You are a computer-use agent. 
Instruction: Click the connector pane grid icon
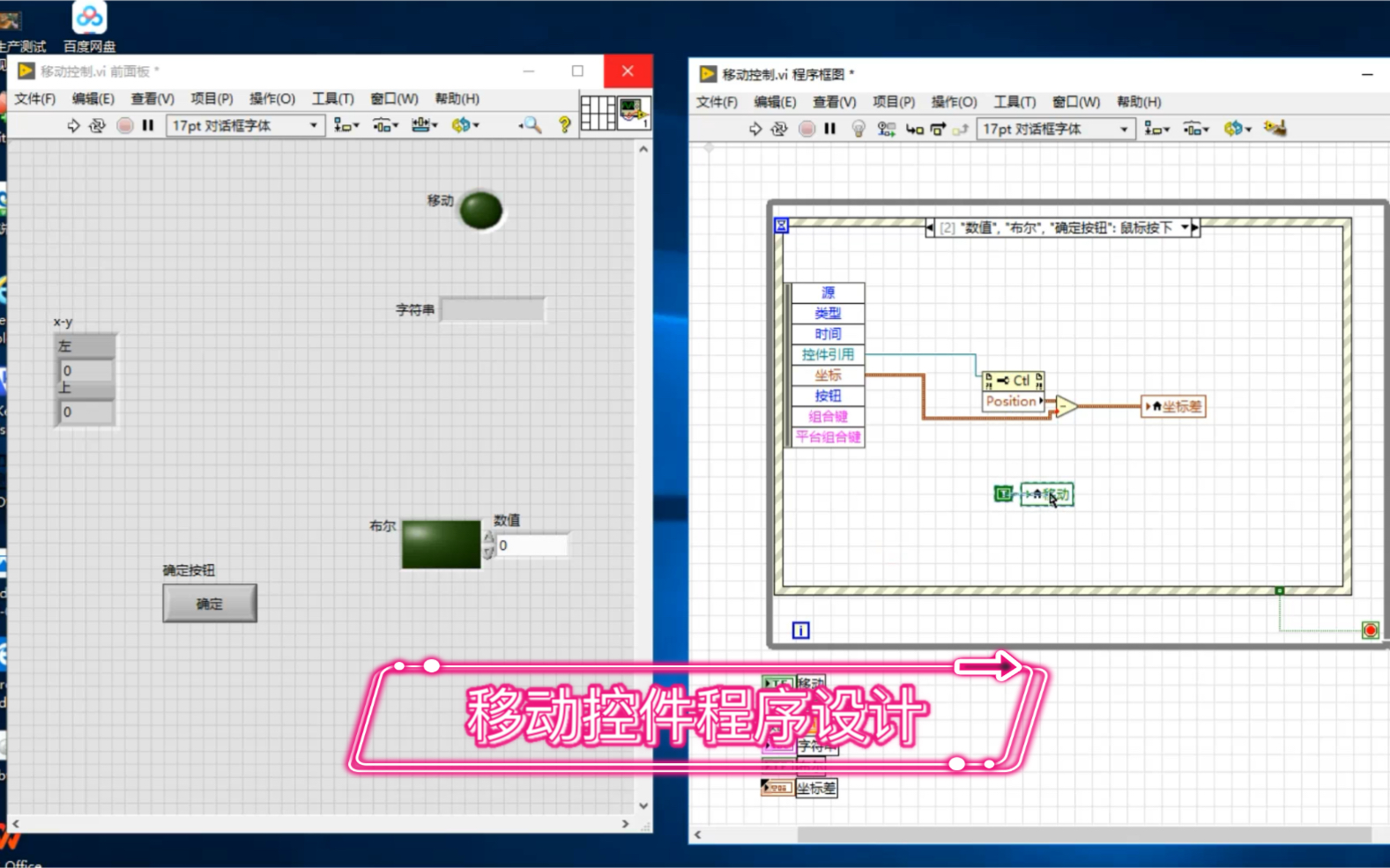pyautogui.click(x=598, y=113)
